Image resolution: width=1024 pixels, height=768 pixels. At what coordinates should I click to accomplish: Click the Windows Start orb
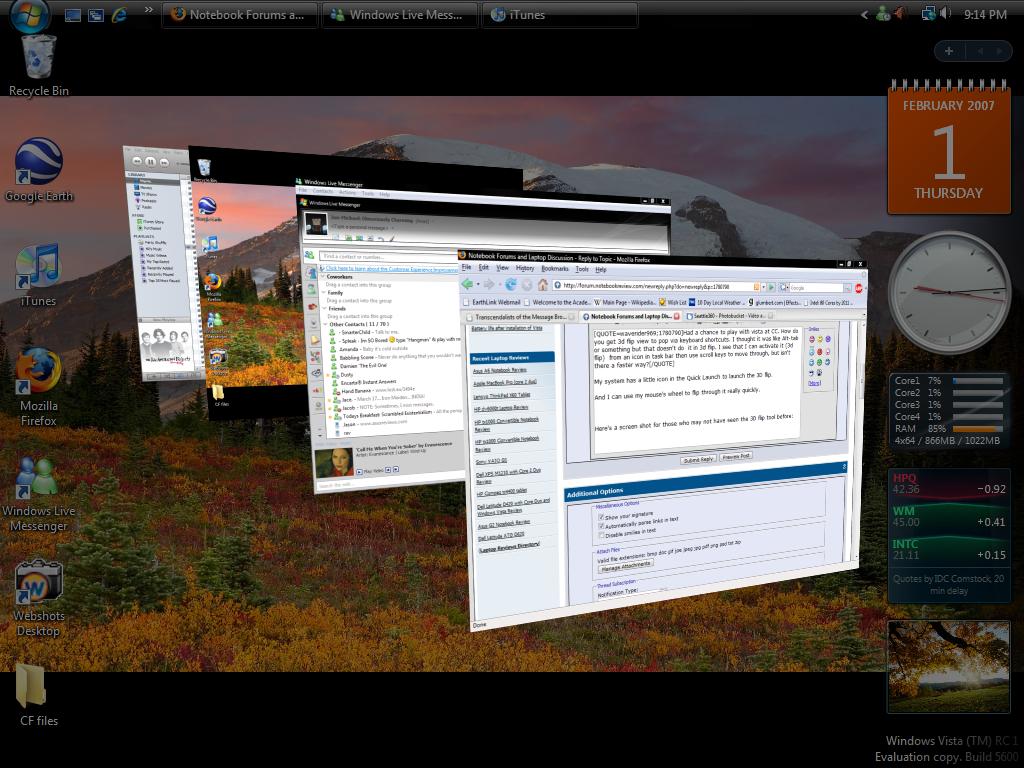click(29, 14)
